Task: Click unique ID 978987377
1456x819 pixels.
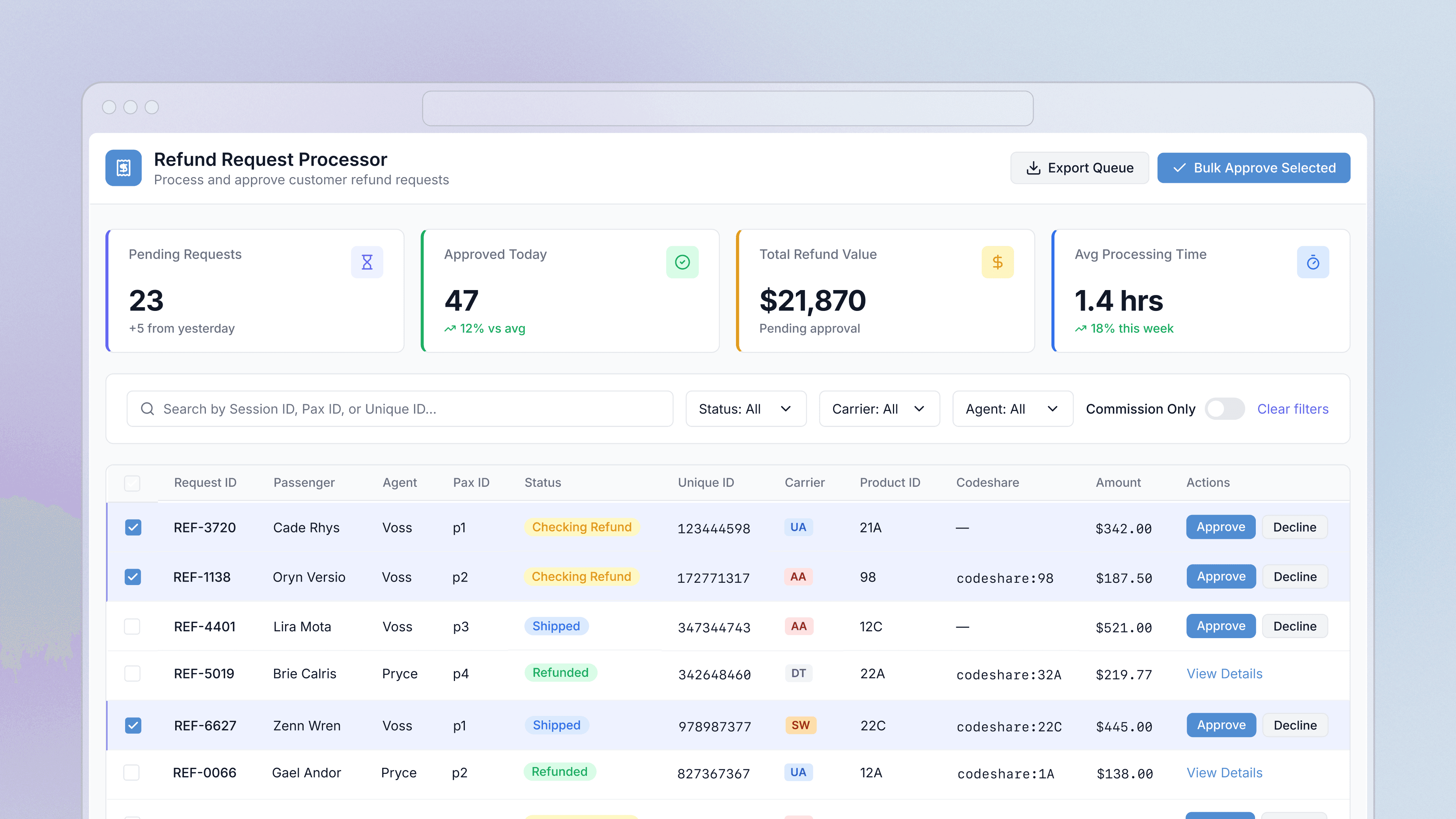Action: point(714,727)
